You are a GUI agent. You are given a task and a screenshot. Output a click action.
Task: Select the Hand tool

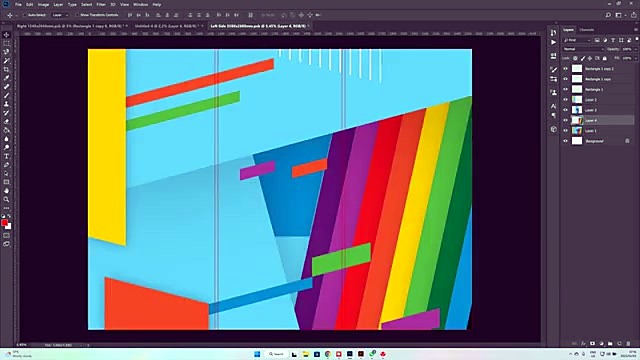click(7, 191)
